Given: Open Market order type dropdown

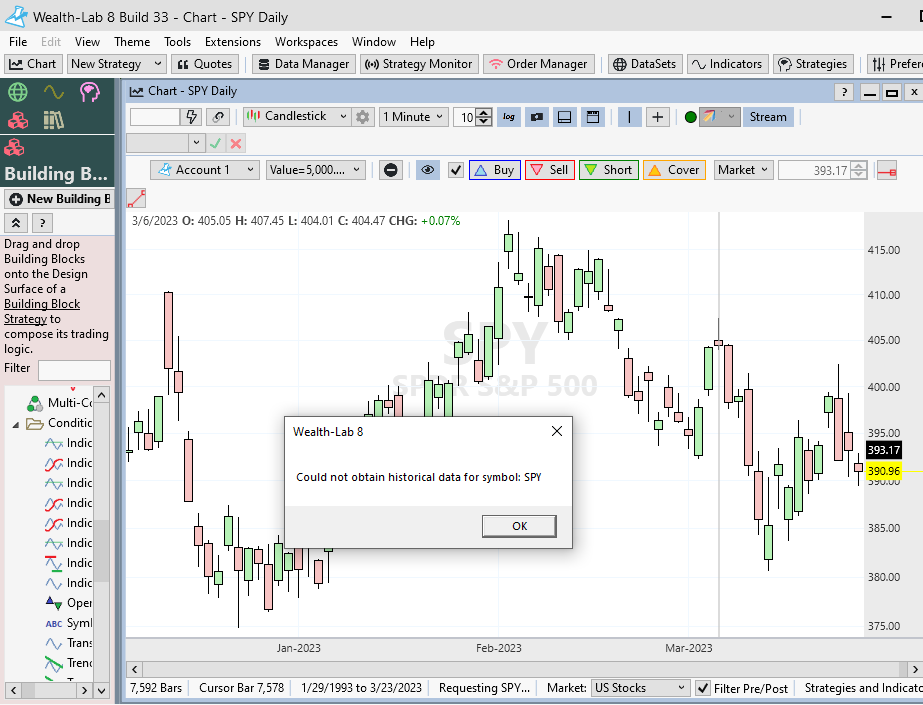Looking at the screenshot, I should click(743, 170).
